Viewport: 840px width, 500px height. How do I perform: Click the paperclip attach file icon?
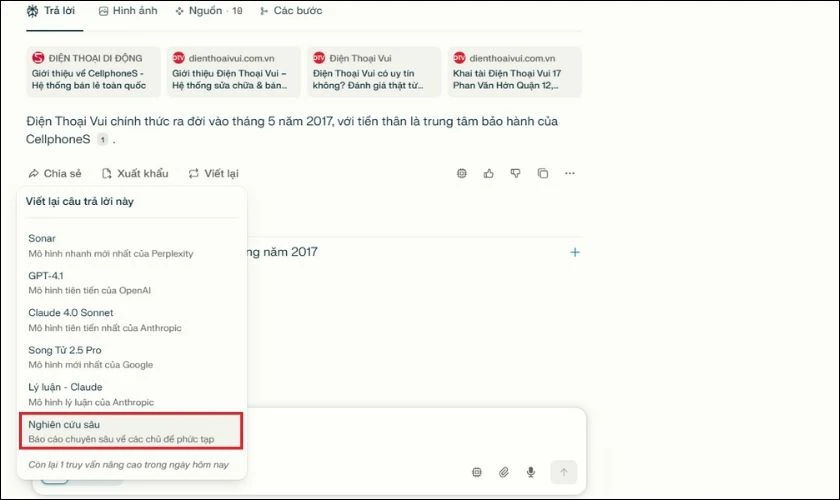click(x=504, y=472)
